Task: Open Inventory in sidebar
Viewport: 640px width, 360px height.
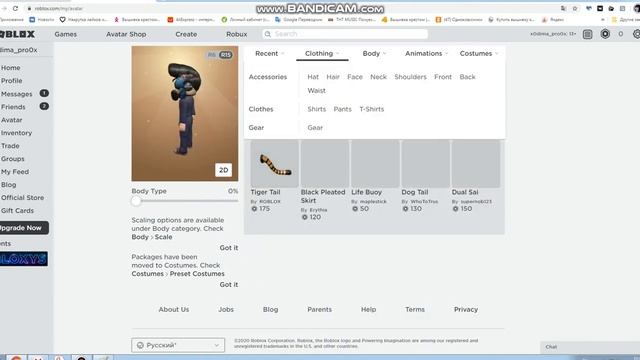Action: coord(16,133)
